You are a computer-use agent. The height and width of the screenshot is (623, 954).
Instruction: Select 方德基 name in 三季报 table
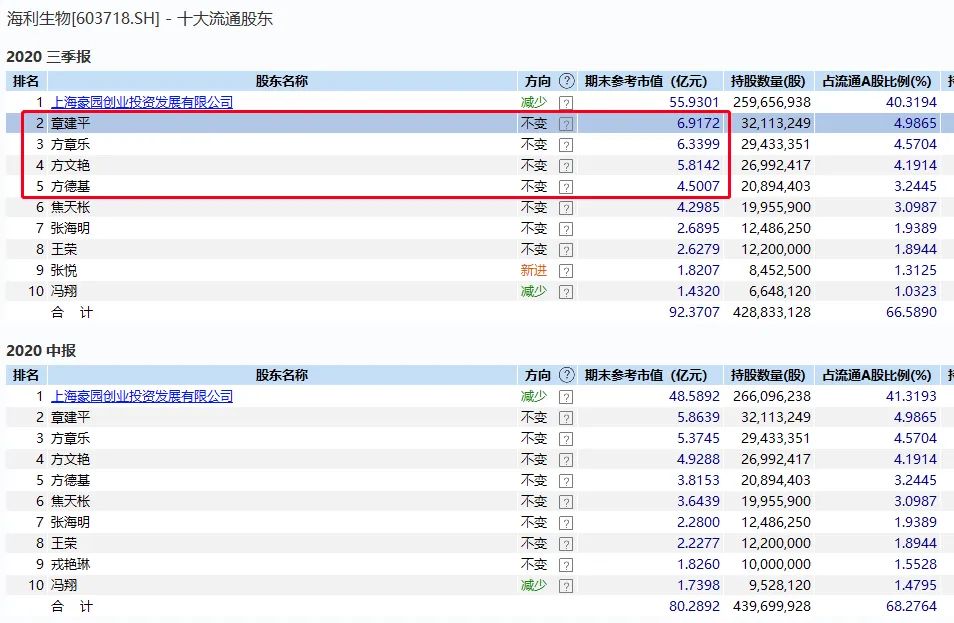pos(71,186)
